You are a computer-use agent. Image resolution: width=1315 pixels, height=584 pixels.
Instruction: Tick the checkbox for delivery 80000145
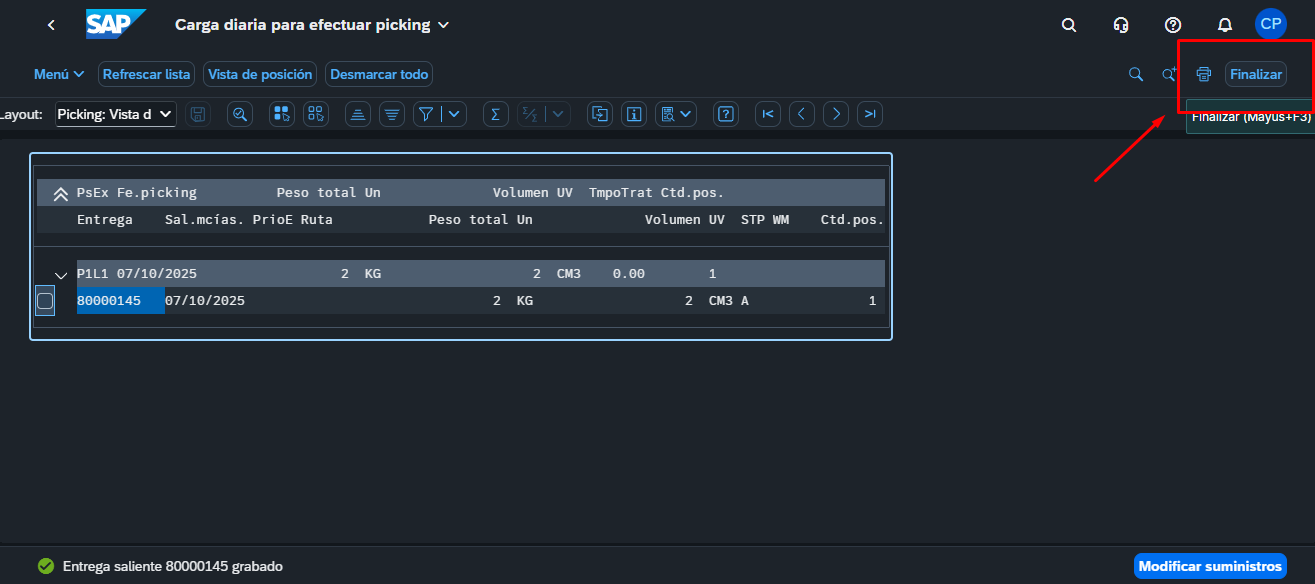tap(45, 300)
